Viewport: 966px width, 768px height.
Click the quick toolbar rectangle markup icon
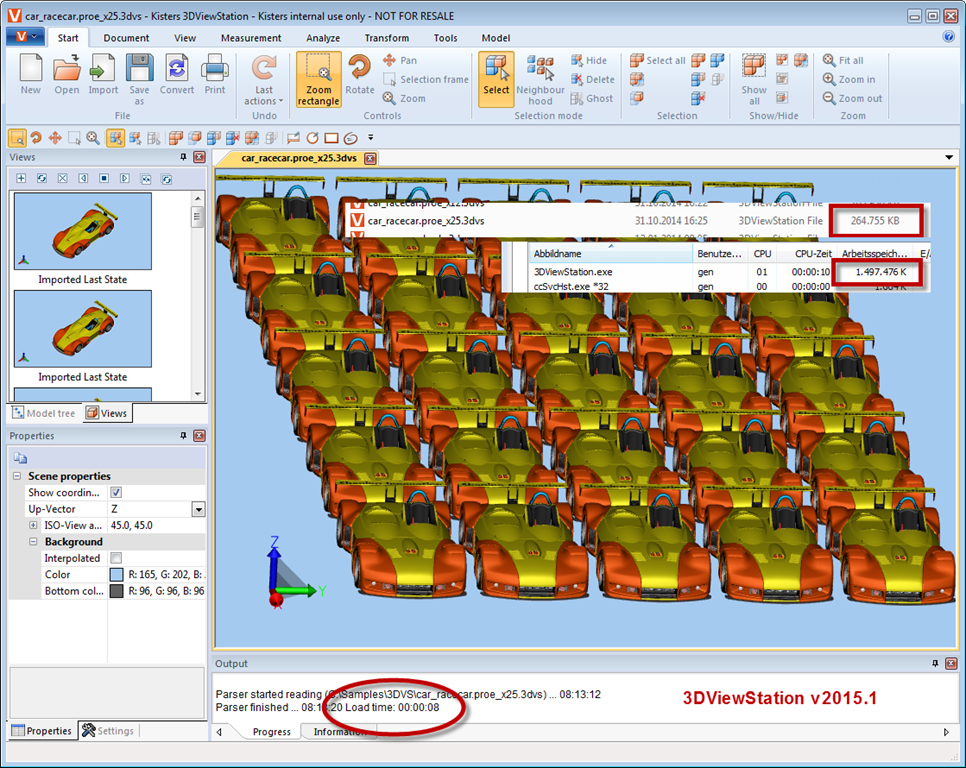click(331, 138)
